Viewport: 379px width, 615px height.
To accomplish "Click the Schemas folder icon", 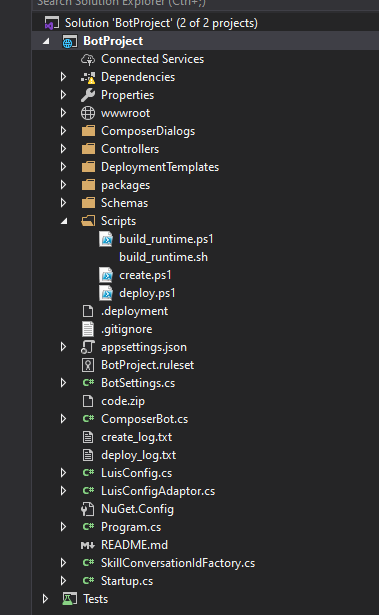I will (88, 203).
